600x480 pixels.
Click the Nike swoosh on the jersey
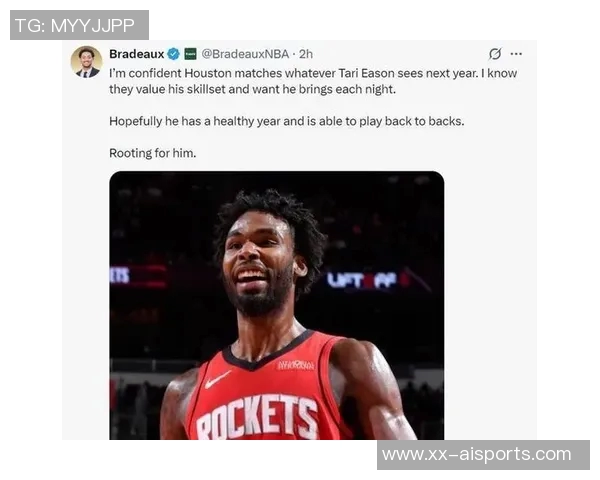click(217, 380)
